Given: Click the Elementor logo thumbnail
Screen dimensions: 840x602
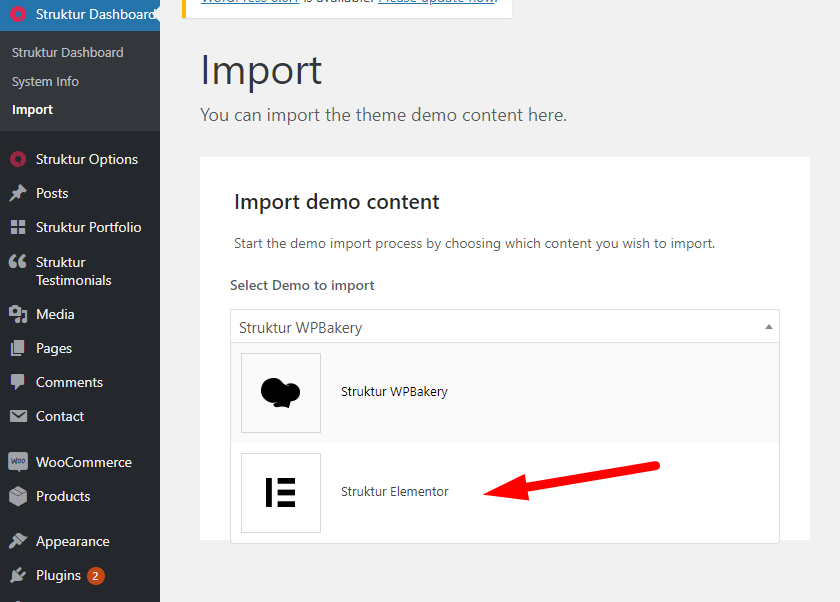Looking at the screenshot, I should pos(281,493).
